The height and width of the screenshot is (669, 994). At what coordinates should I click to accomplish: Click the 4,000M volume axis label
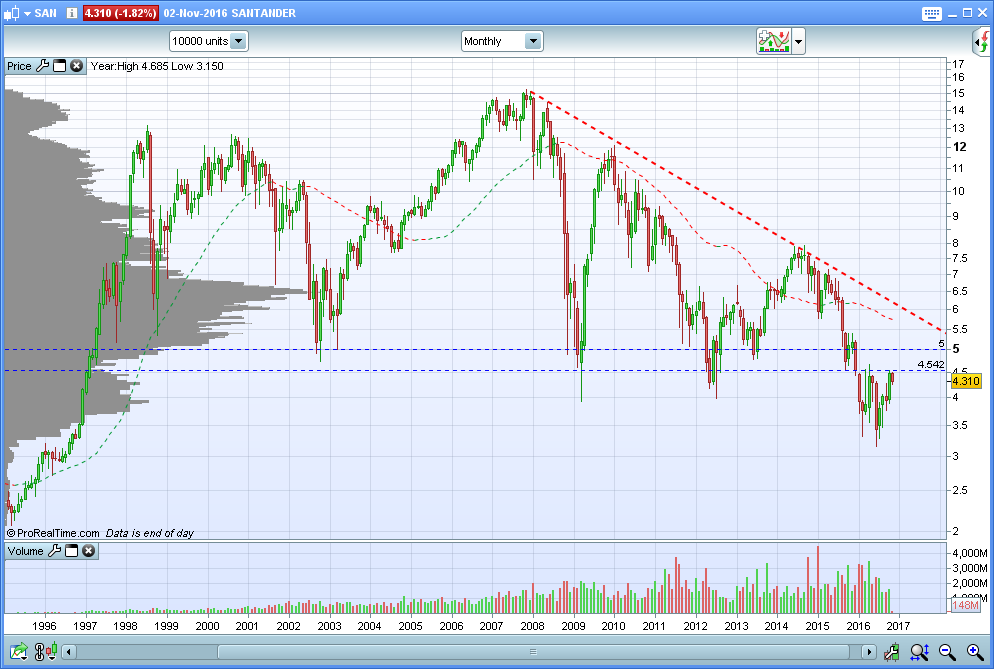coord(970,554)
